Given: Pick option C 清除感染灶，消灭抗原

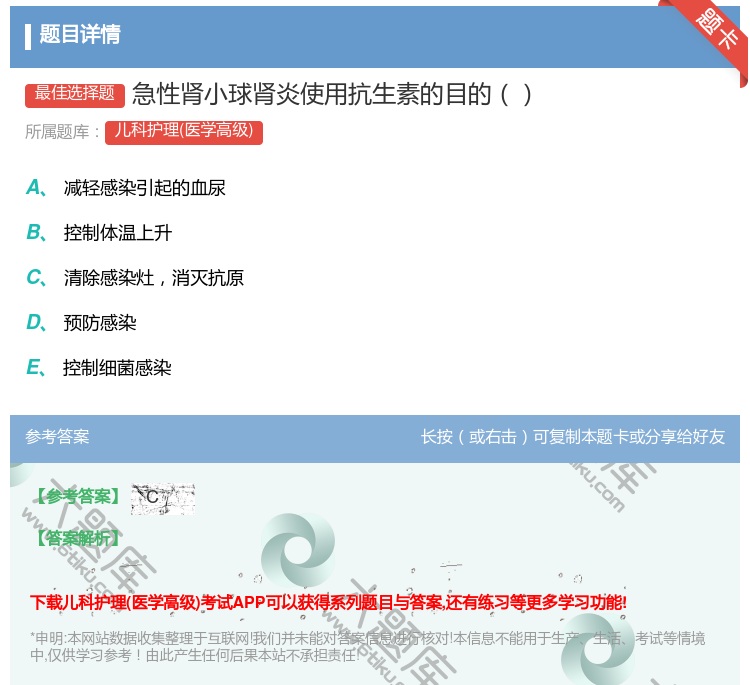Looking at the screenshot, I should 135,278.
